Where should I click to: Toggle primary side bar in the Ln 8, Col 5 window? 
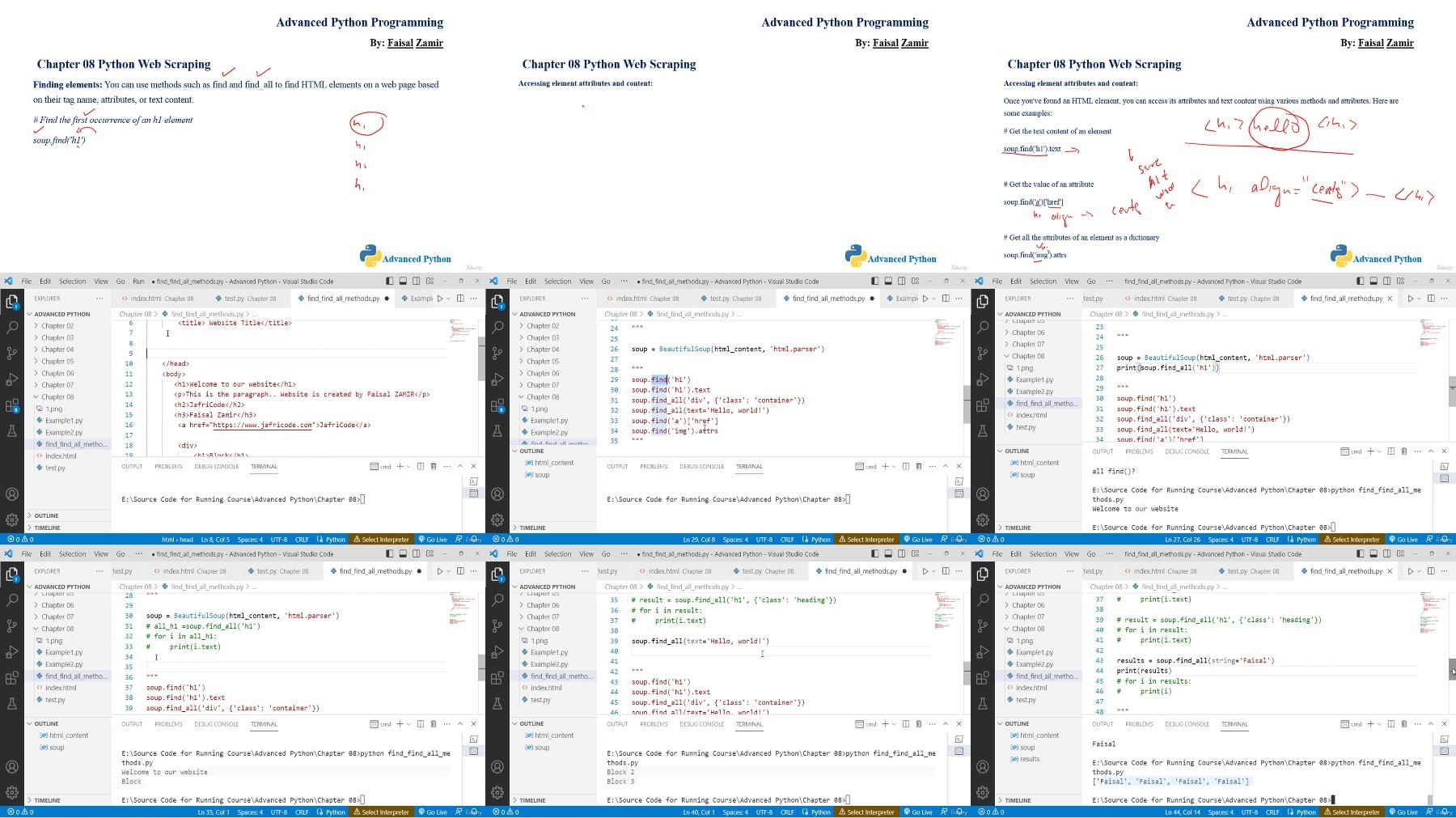click(389, 282)
